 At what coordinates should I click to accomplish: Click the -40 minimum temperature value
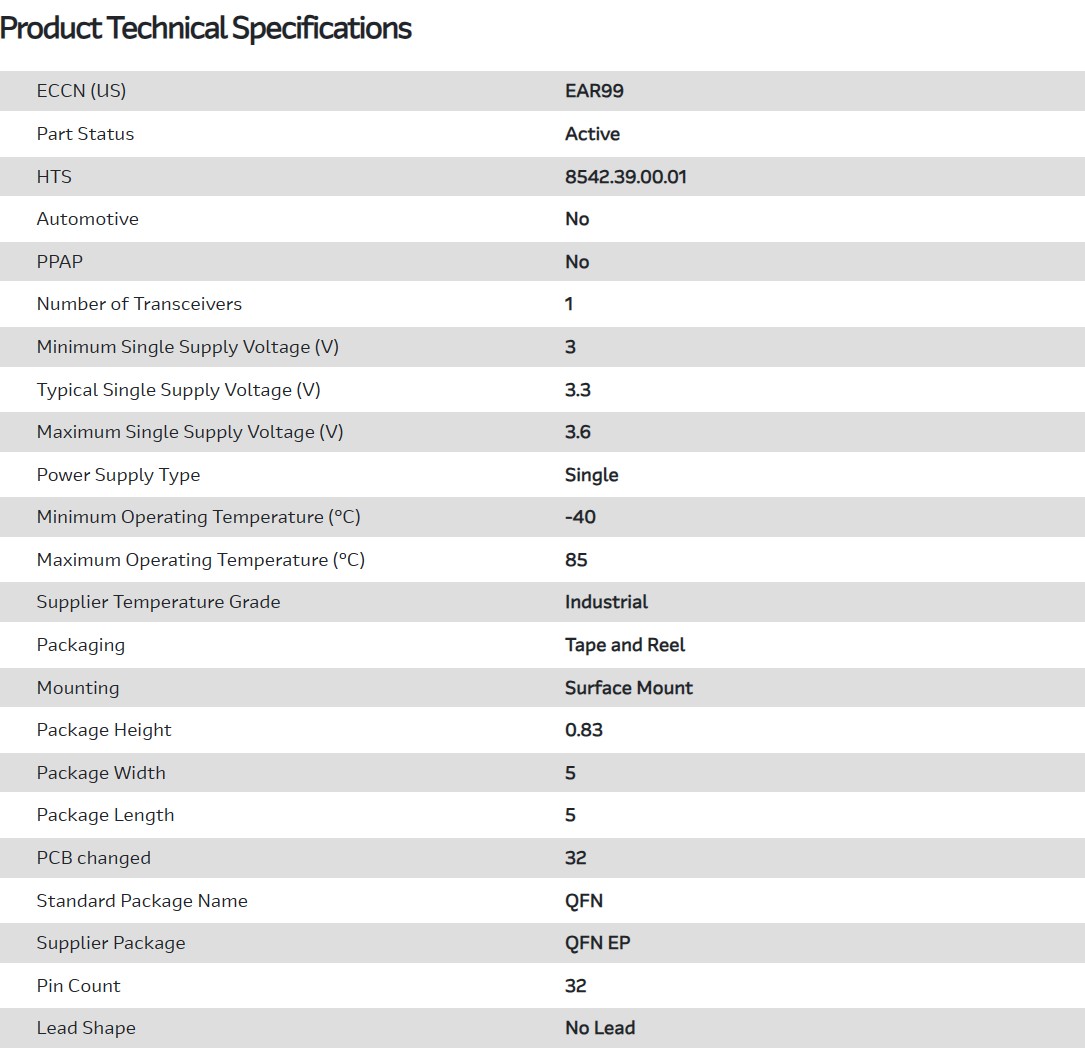click(x=580, y=517)
